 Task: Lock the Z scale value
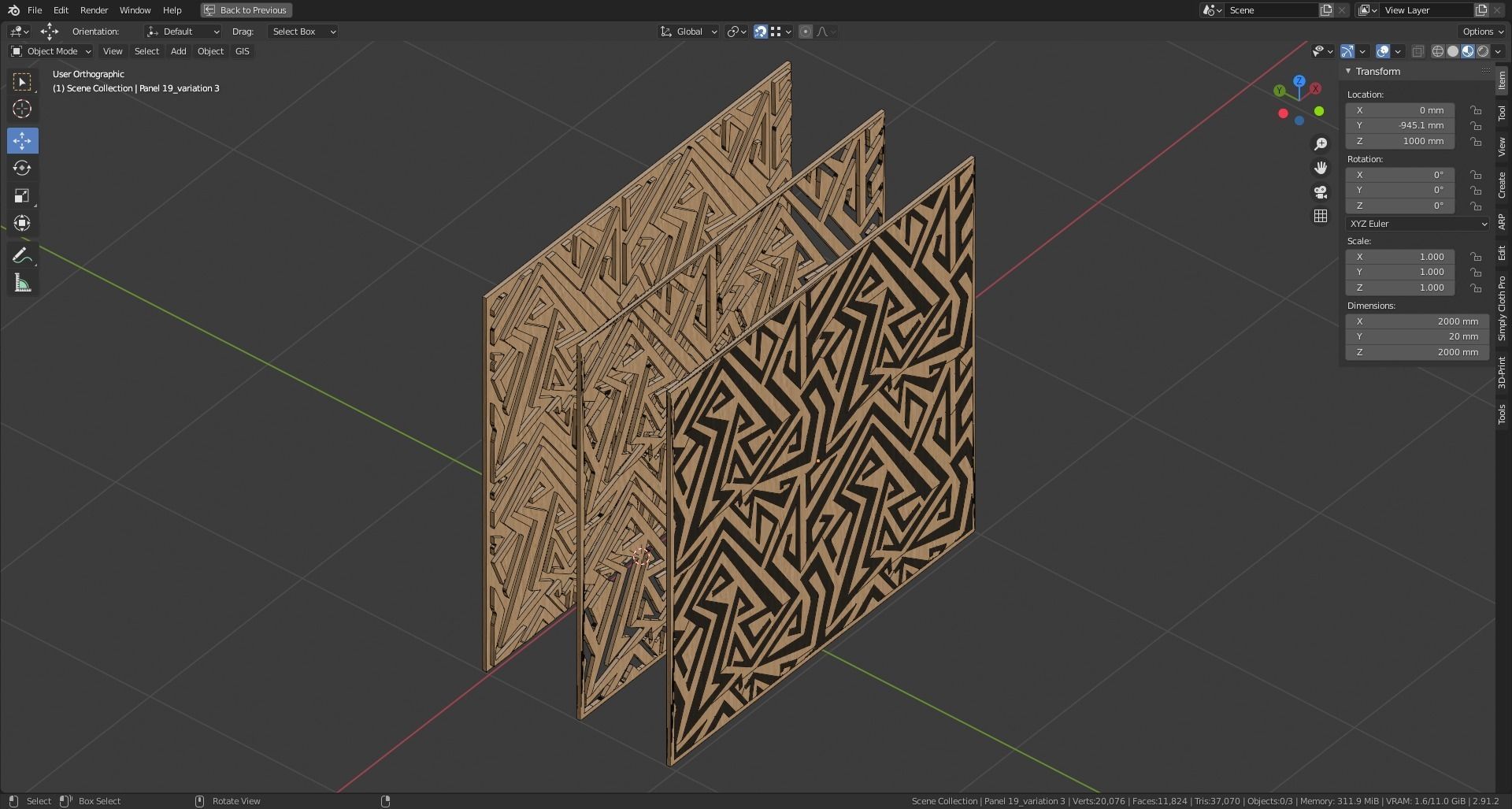point(1476,288)
